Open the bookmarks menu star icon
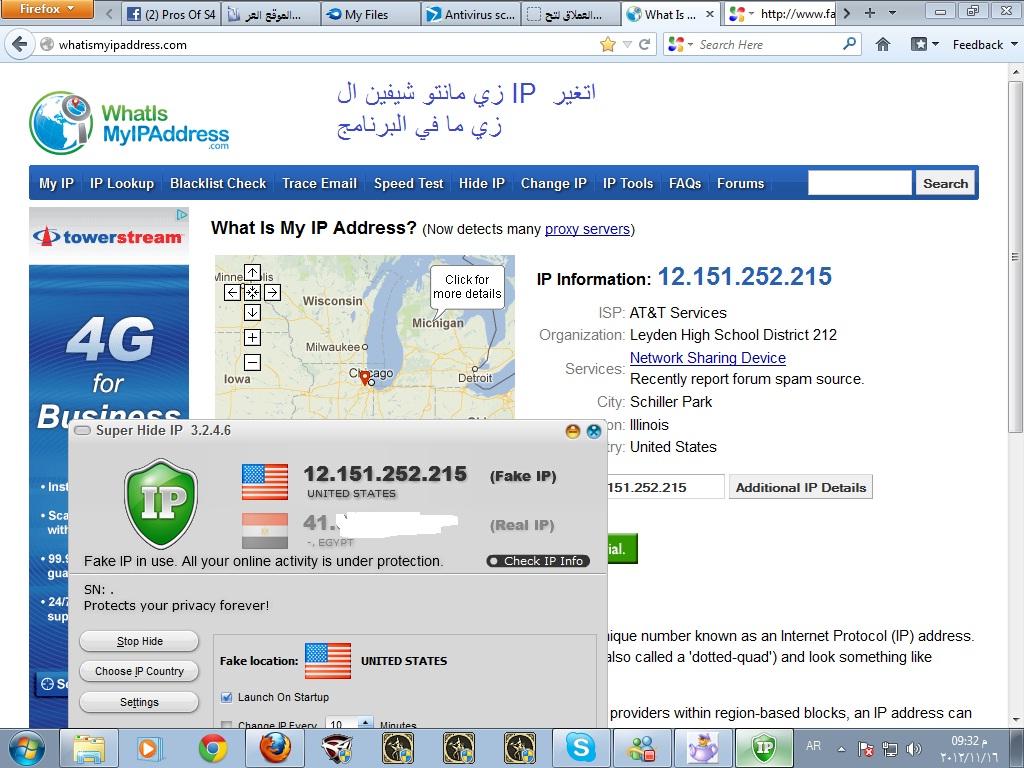The height and width of the screenshot is (768, 1024). click(x=919, y=44)
